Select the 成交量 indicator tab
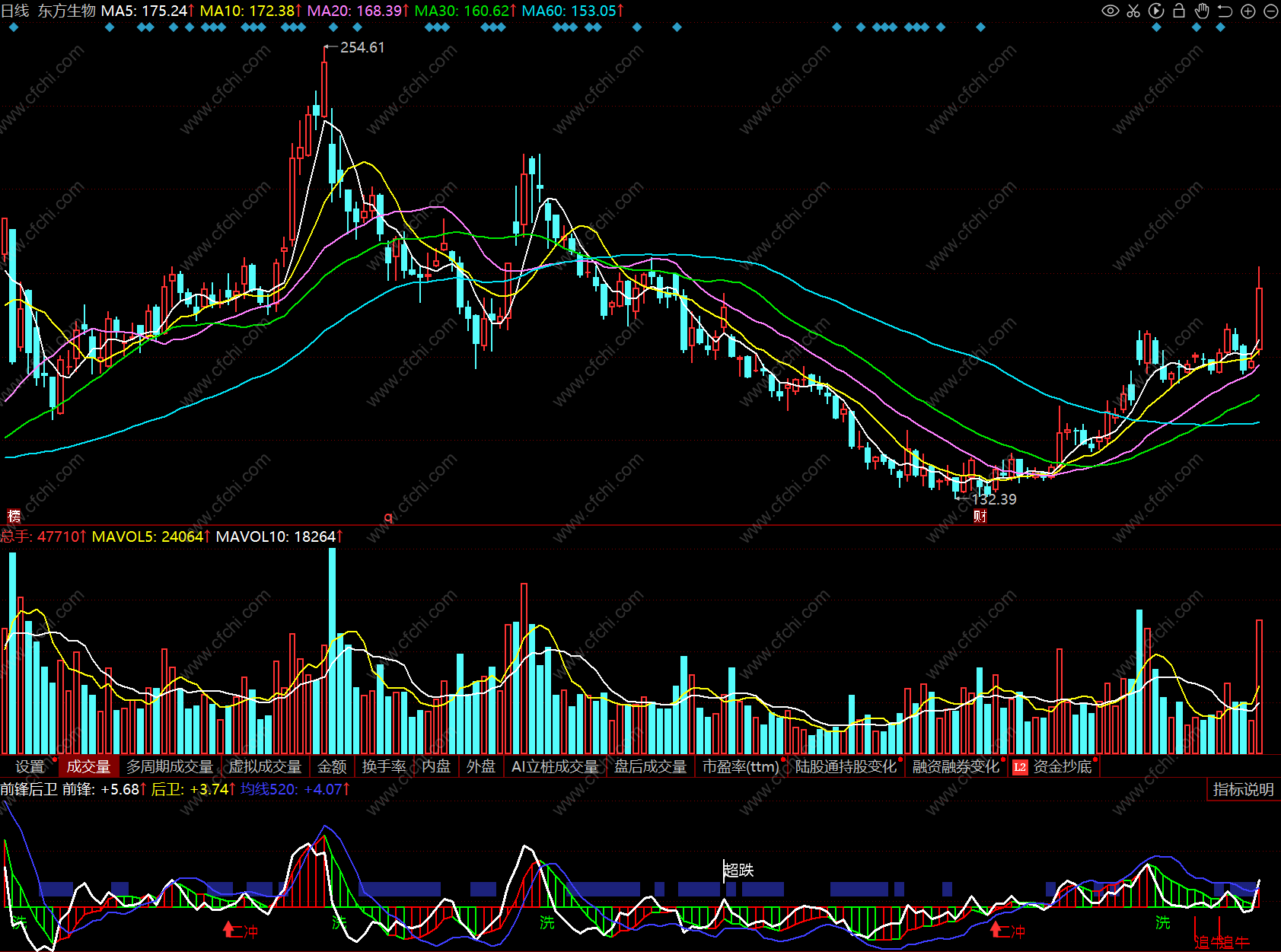 [x=88, y=766]
